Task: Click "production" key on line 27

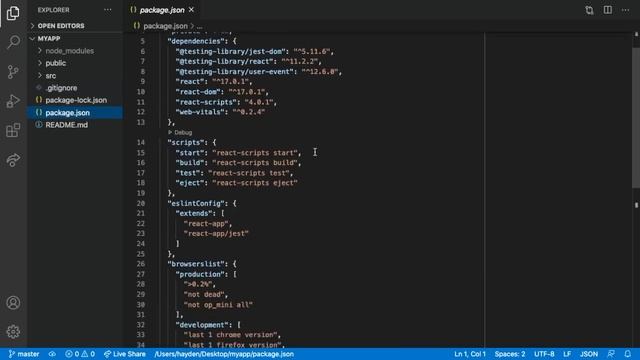Action: [200, 274]
